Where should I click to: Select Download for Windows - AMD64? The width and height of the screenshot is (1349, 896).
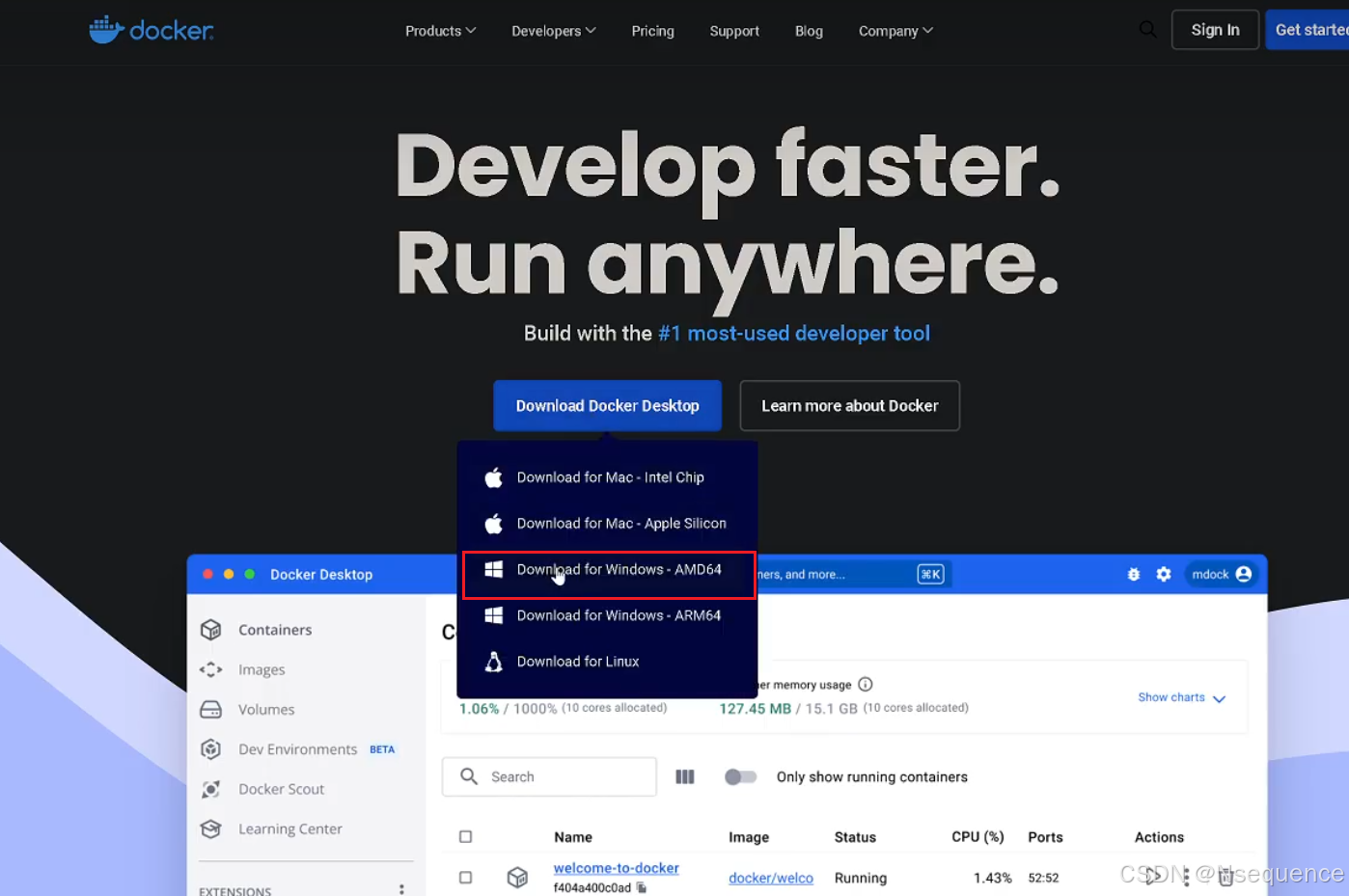(x=608, y=575)
